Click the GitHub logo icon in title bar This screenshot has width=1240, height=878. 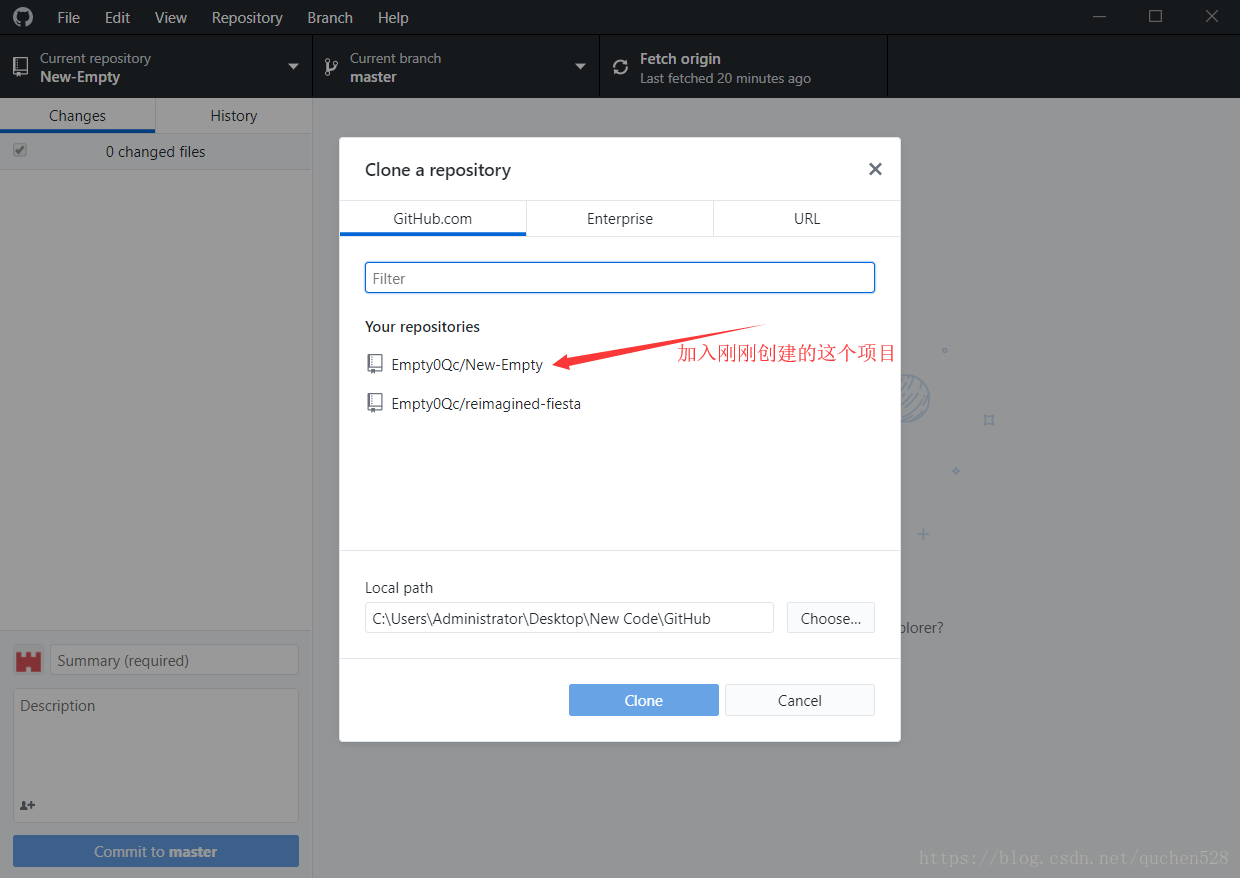pos(22,17)
